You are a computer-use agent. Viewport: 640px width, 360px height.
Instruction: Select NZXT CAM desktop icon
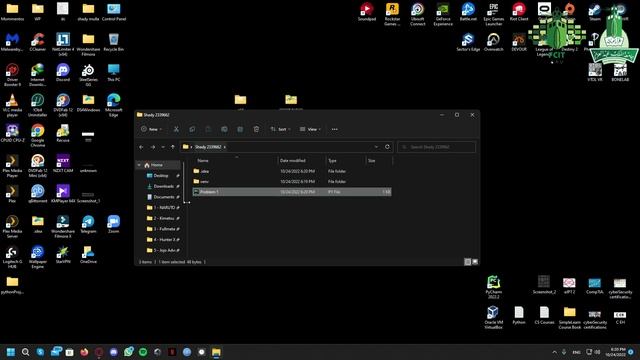63,164
